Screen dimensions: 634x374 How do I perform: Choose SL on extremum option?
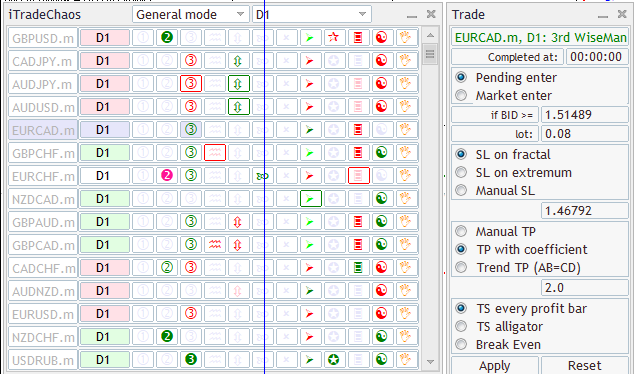coord(461,173)
